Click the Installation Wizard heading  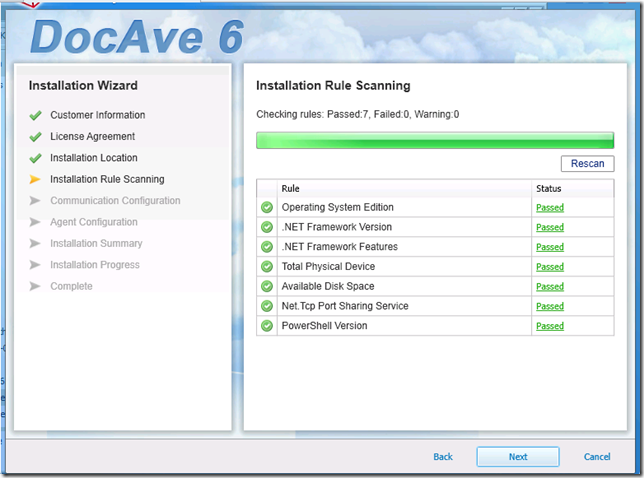pyautogui.click(x=83, y=85)
